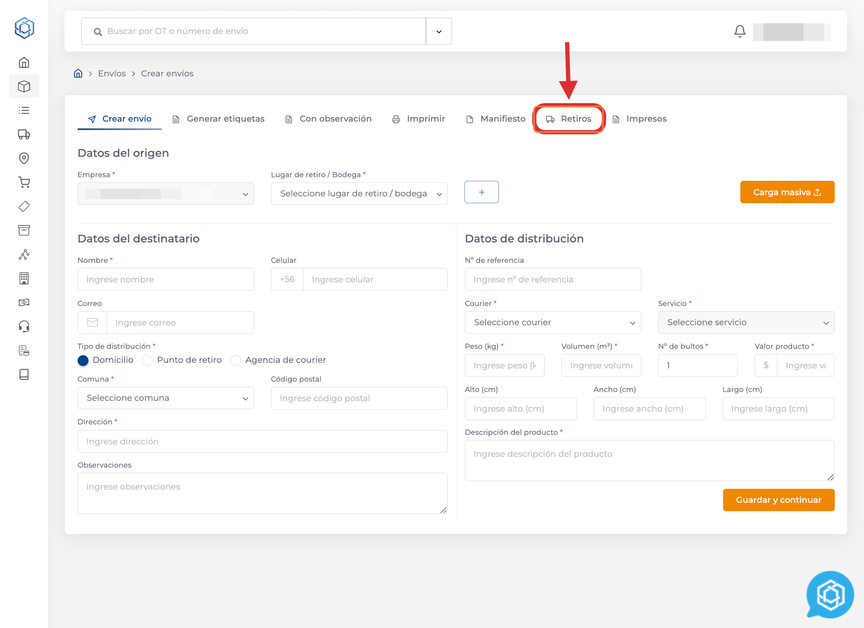
Task: Click the truck icon in the sidebar
Action: (x=24, y=134)
